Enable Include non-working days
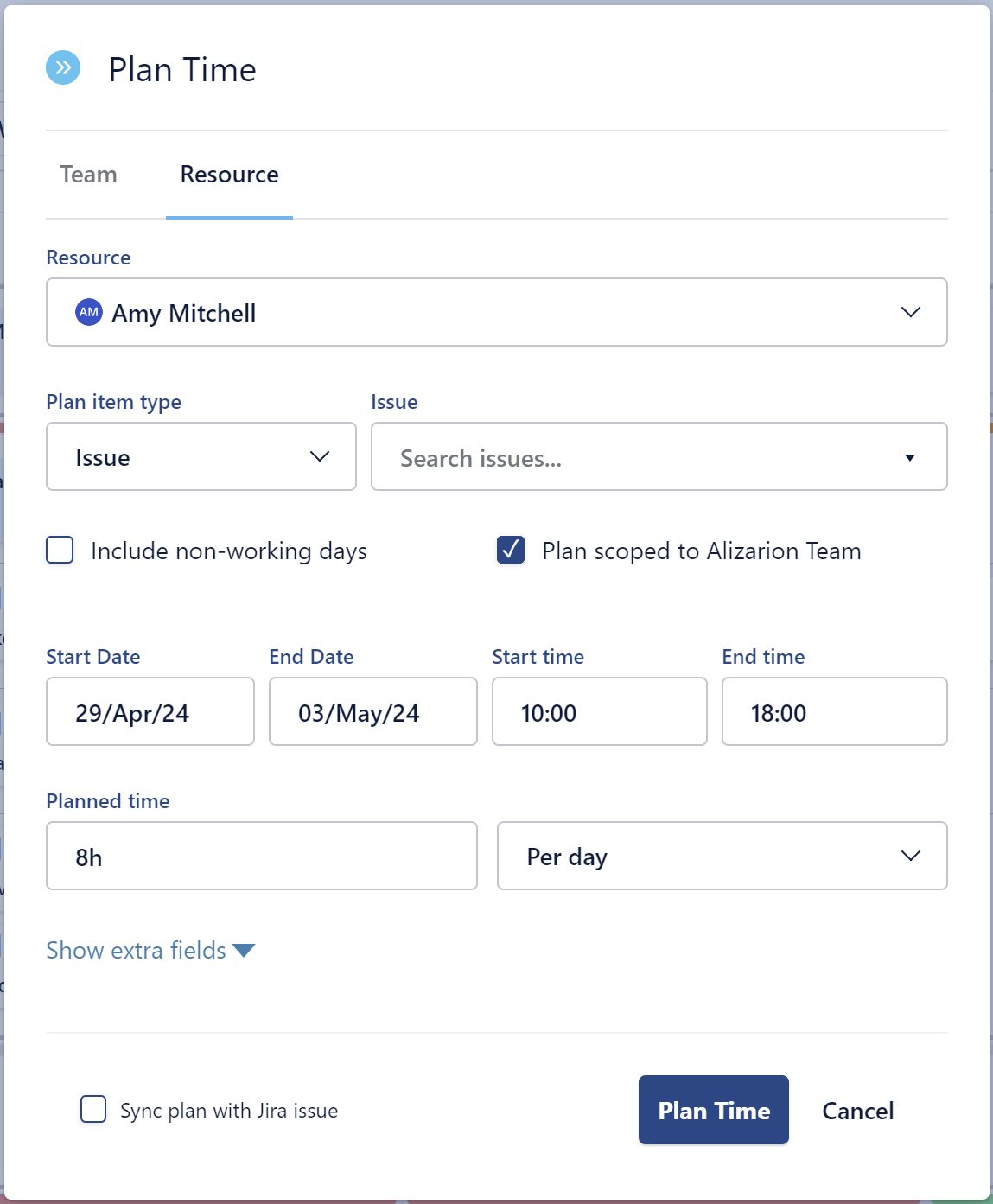 pyautogui.click(x=59, y=550)
